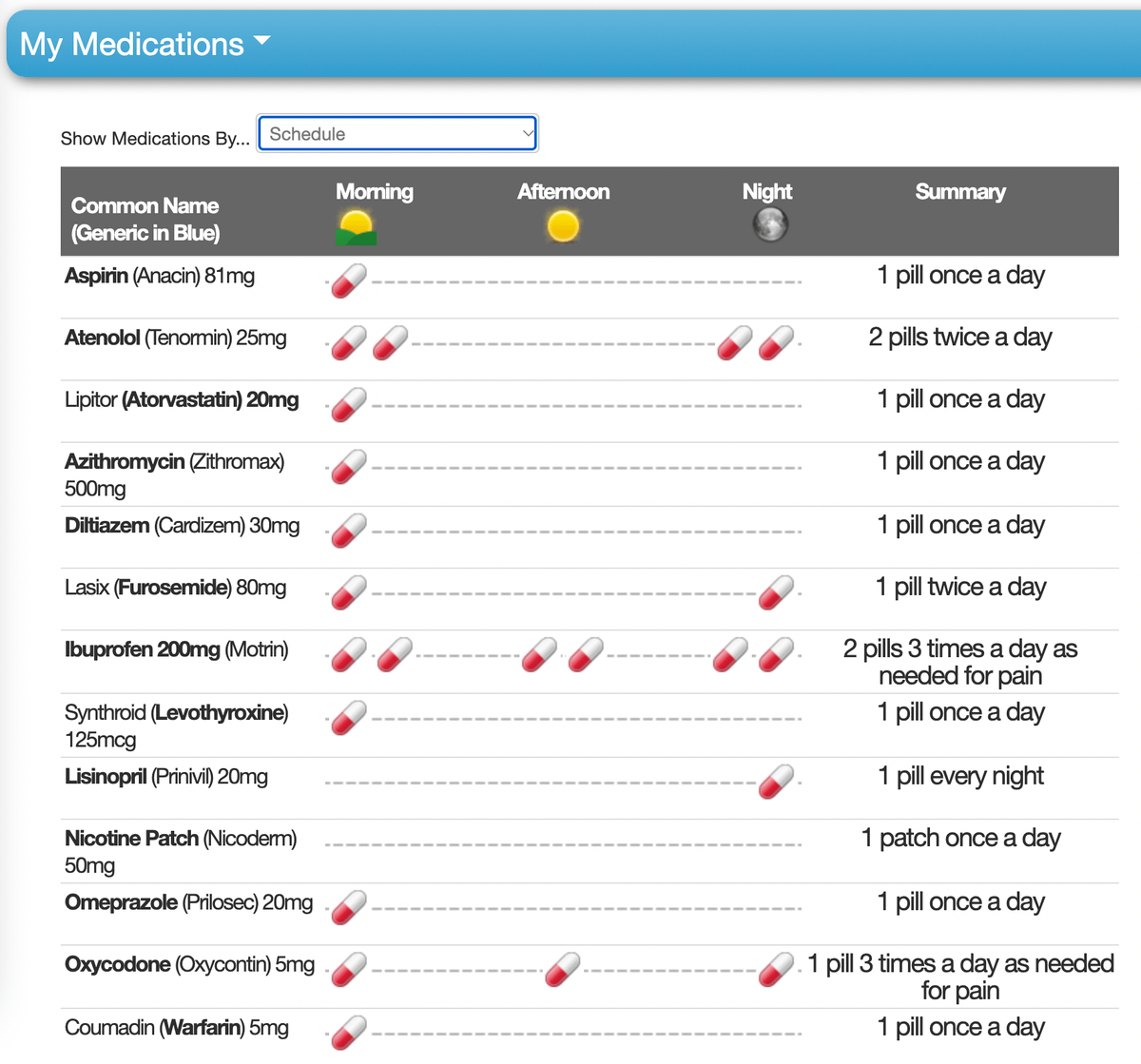
Task: Click Diltiazem's morning pill icon
Action: [349, 532]
